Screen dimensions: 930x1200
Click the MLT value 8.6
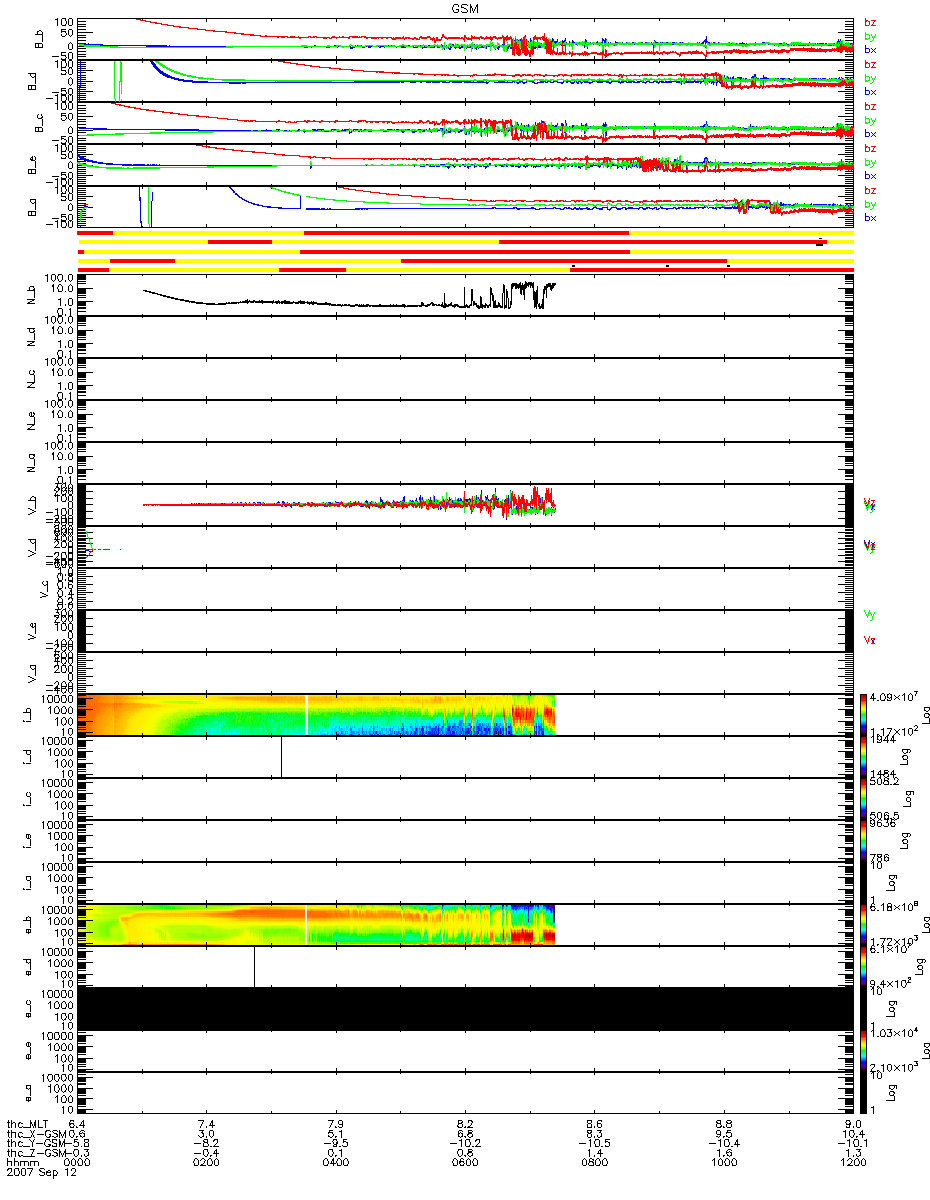tap(594, 1125)
